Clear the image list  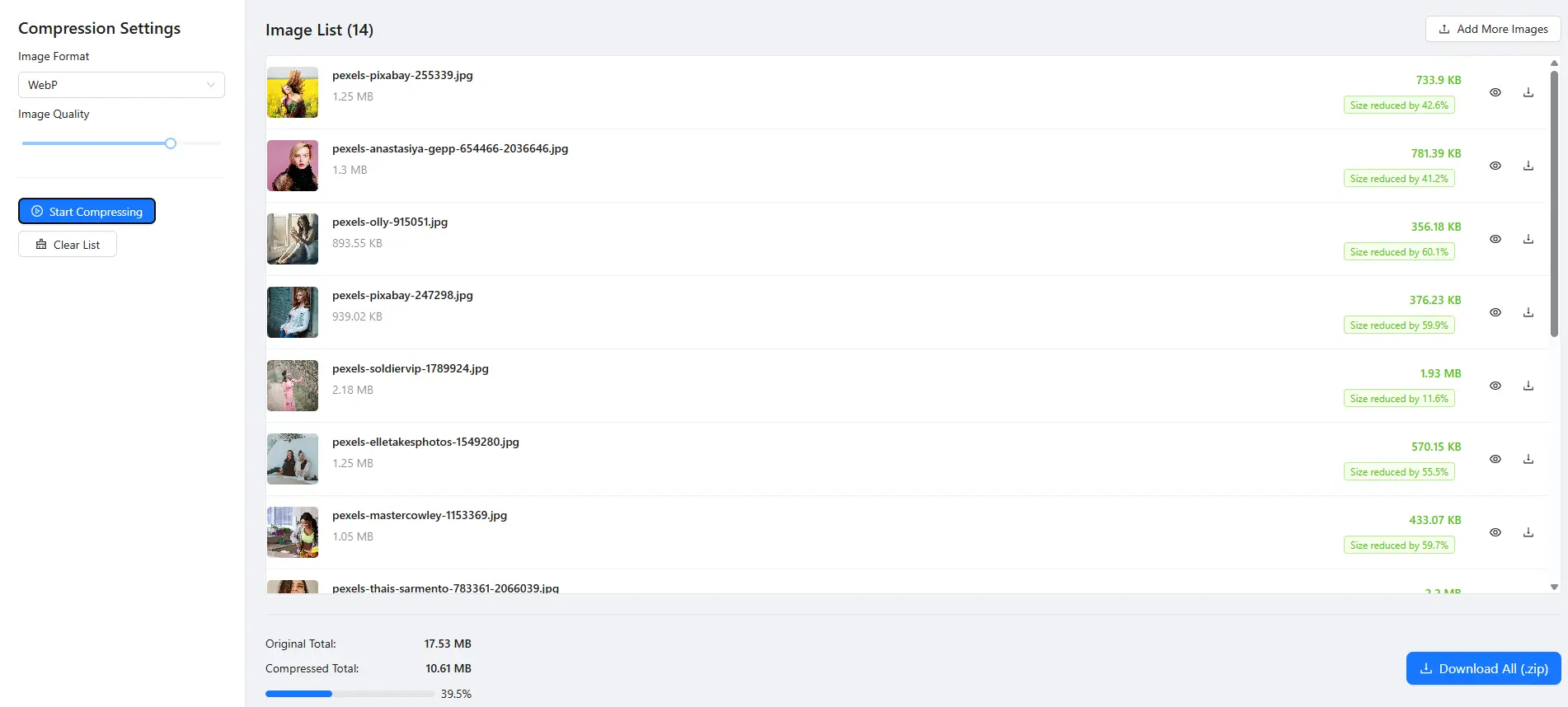click(68, 245)
